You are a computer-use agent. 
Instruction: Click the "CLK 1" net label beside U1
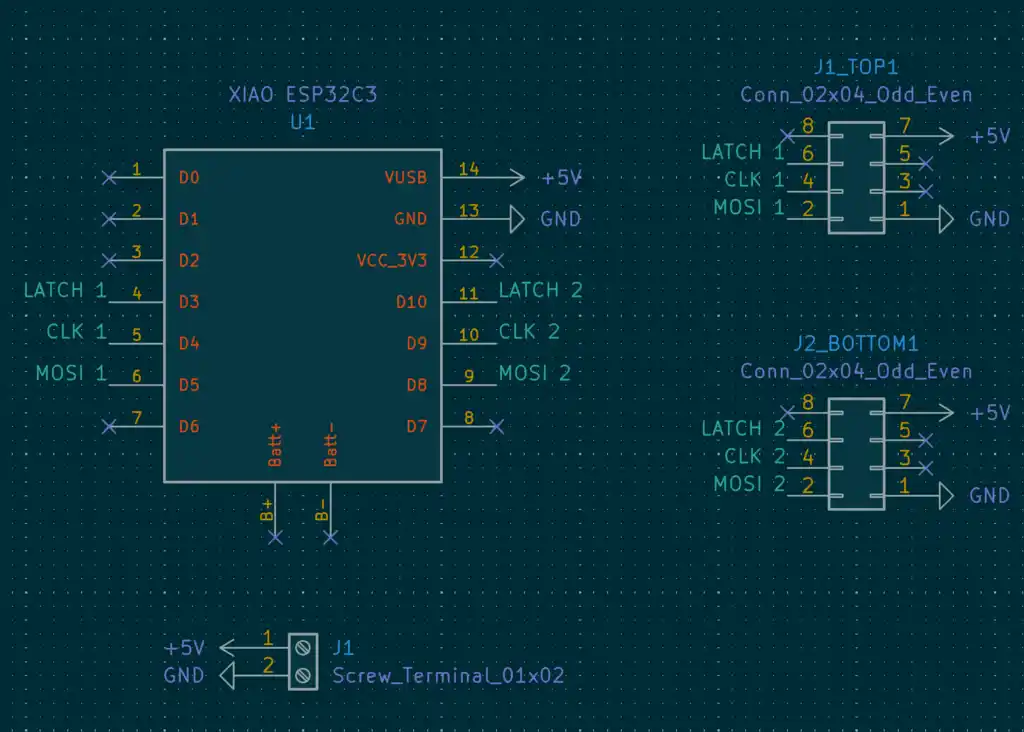[76, 332]
